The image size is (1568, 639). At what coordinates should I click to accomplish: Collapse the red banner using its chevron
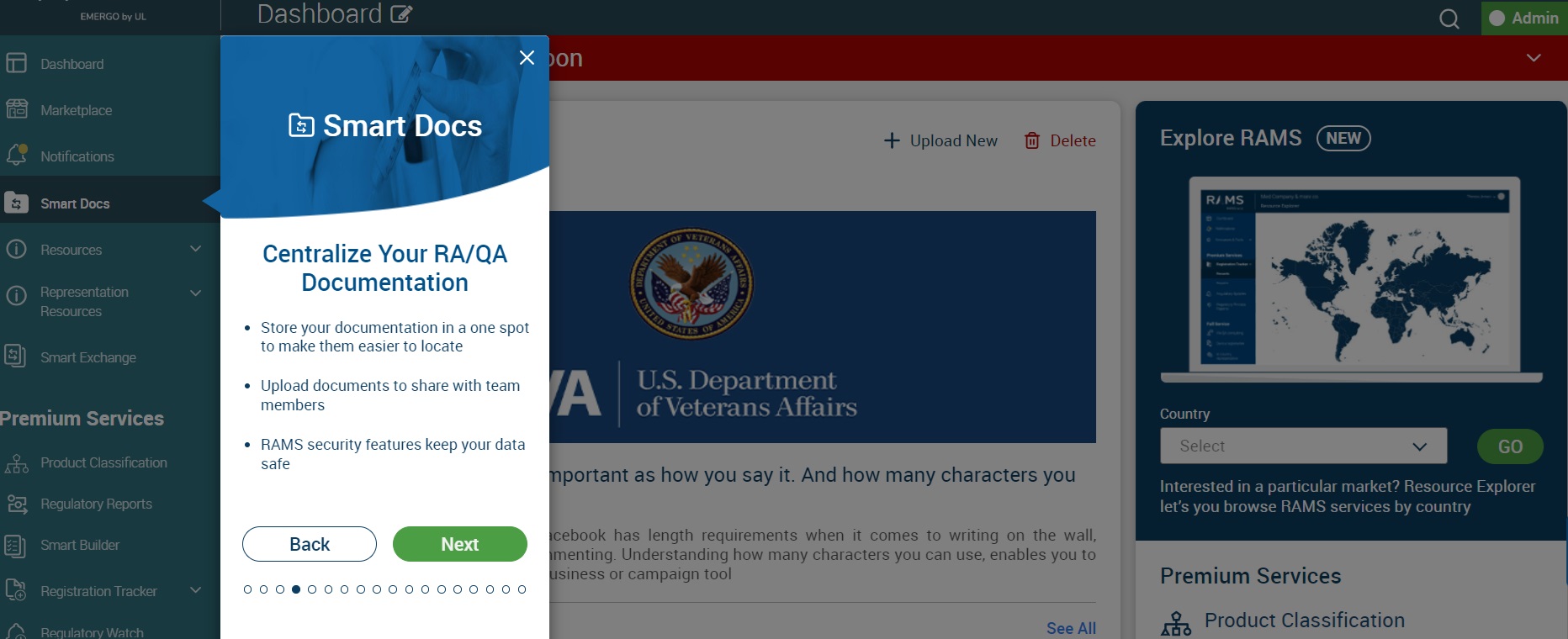coord(1534,58)
